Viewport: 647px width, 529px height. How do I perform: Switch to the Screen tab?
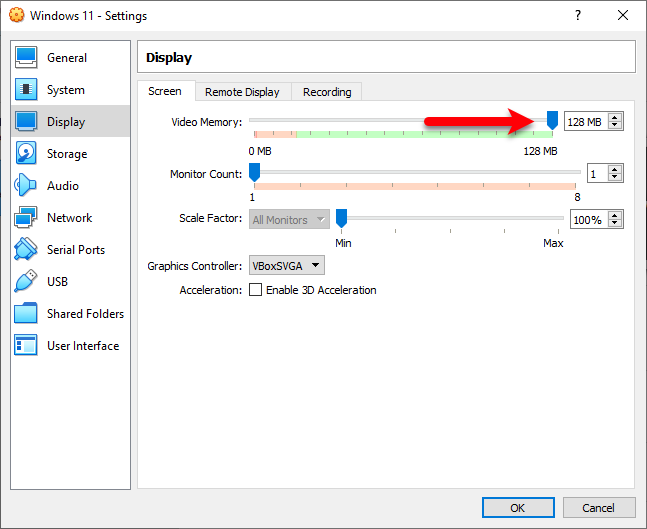pos(165,91)
